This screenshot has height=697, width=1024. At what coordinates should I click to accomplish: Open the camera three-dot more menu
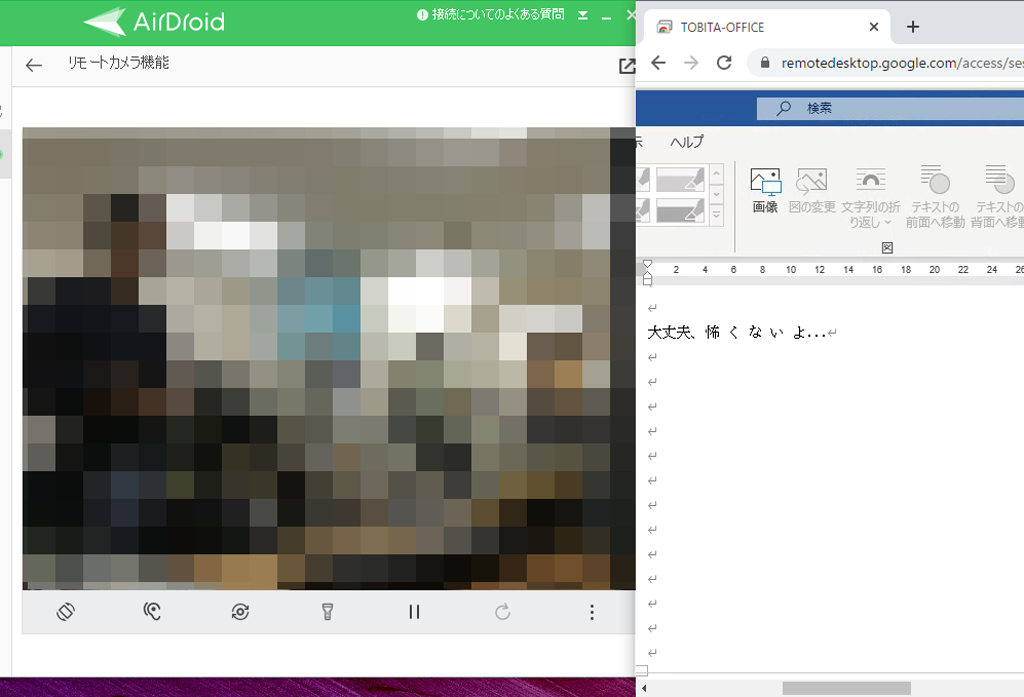point(592,612)
